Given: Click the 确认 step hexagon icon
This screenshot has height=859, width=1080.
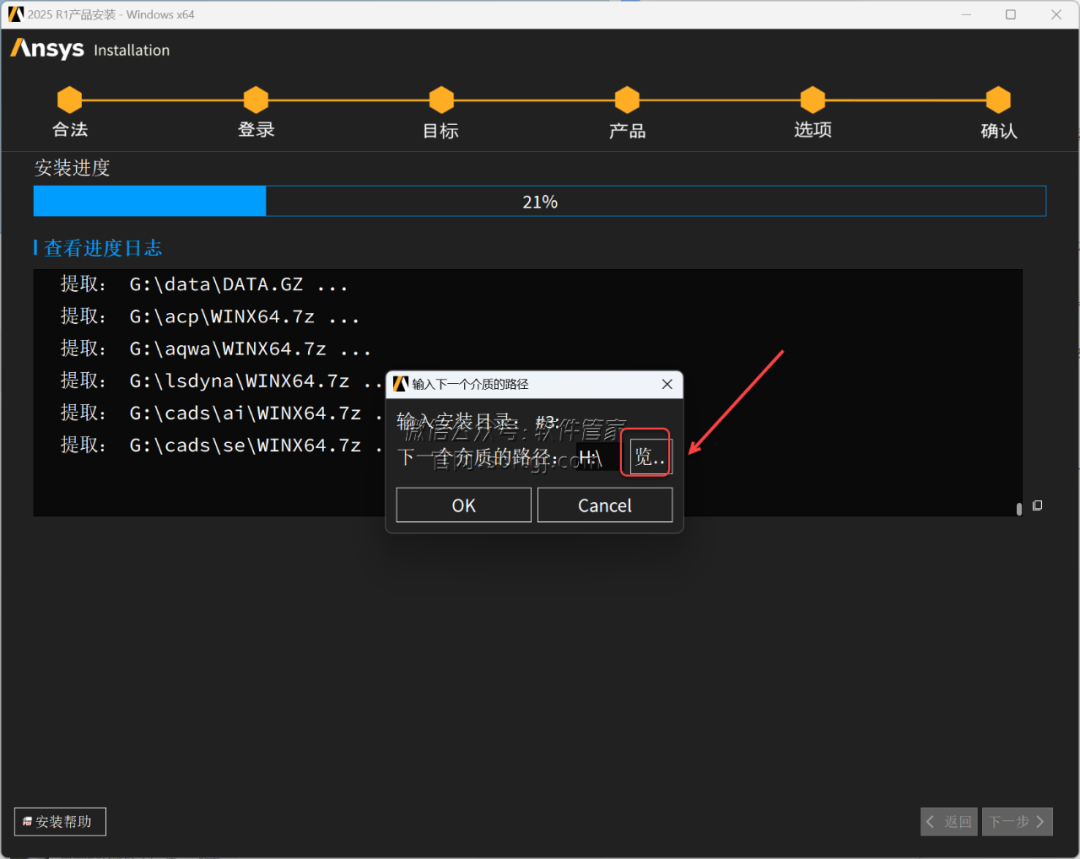Looking at the screenshot, I should tap(998, 100).
